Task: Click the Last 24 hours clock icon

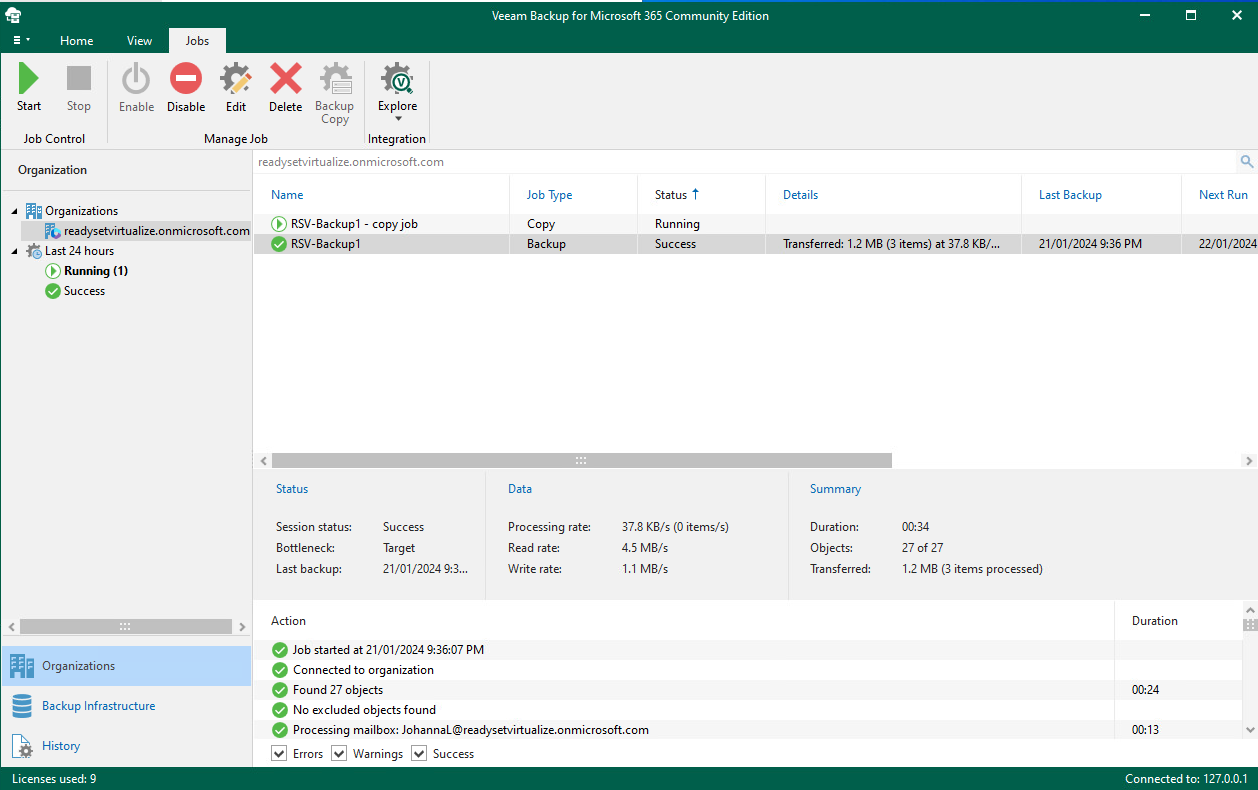Action: click(x=34, y=251)
